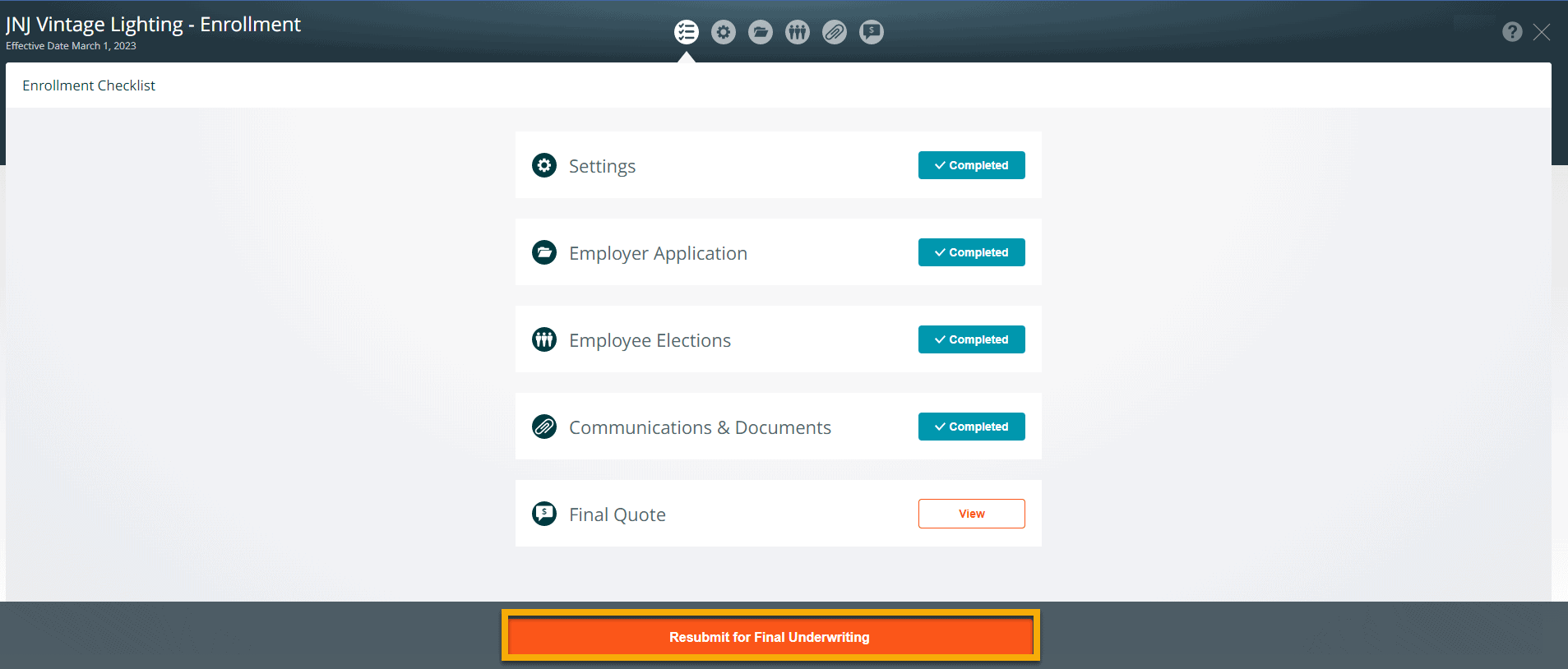Image resolution: width=1568 pixels, height=669 pixels.
Task: Click Resubmit for Final Underwriting
Action: 770,636
